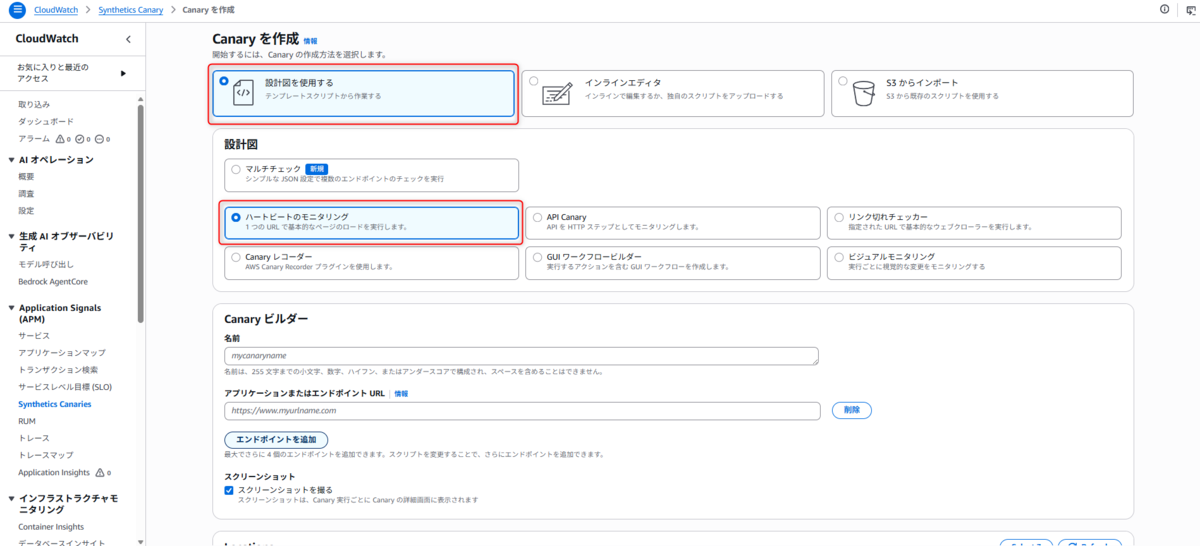The width and height of the screenshot is (1200, 546).
Task: Click the pencil editor icon for インラインエディタ
Action: pos(556,93)
